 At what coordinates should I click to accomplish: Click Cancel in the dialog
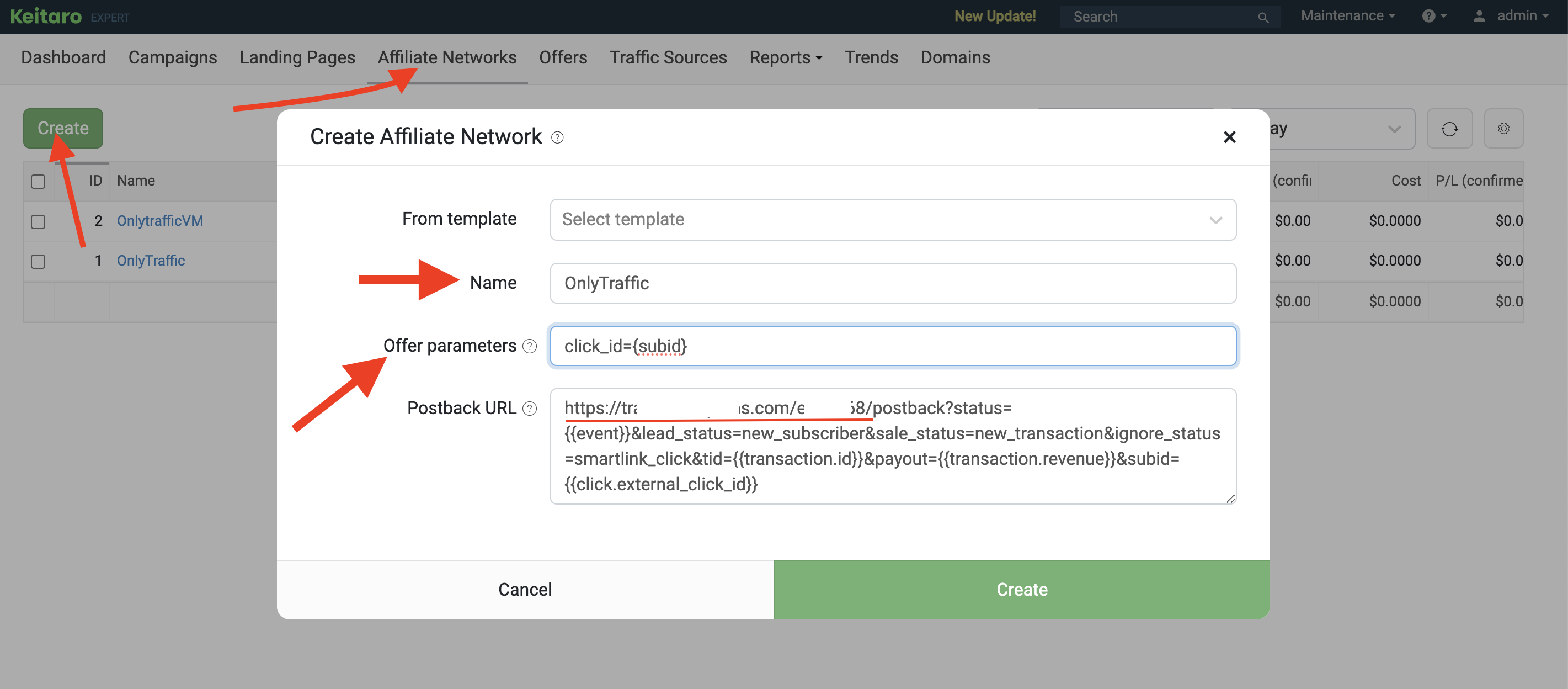coord(525,590)
